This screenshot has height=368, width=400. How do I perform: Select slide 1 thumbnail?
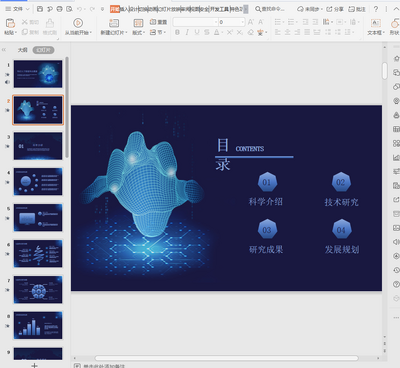tap(38, 74)
